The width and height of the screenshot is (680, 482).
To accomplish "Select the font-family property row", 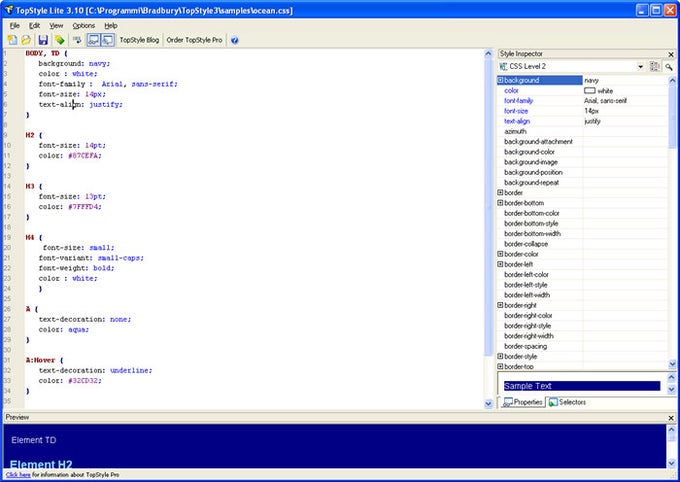I will coord(583,101).
